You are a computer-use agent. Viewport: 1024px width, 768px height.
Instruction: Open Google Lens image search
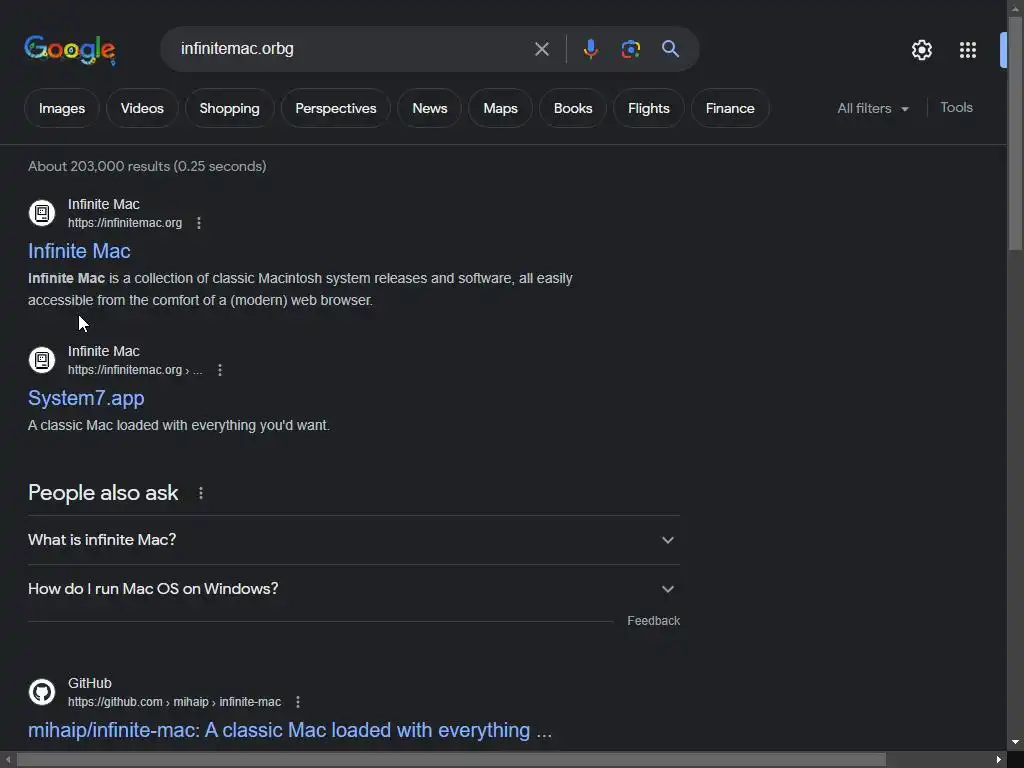pos(630,49)
